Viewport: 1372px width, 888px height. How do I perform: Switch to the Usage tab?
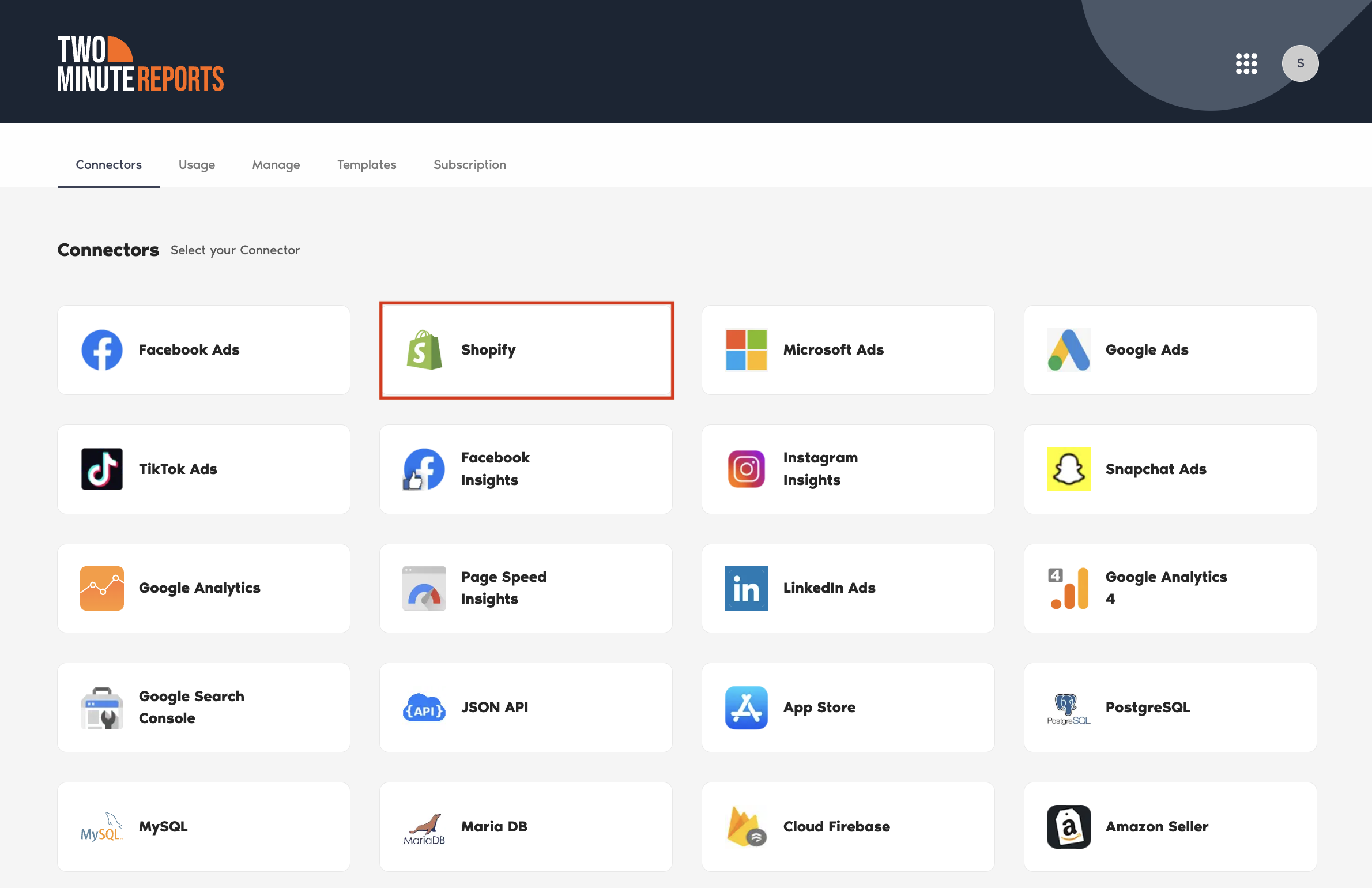[197, 165]
